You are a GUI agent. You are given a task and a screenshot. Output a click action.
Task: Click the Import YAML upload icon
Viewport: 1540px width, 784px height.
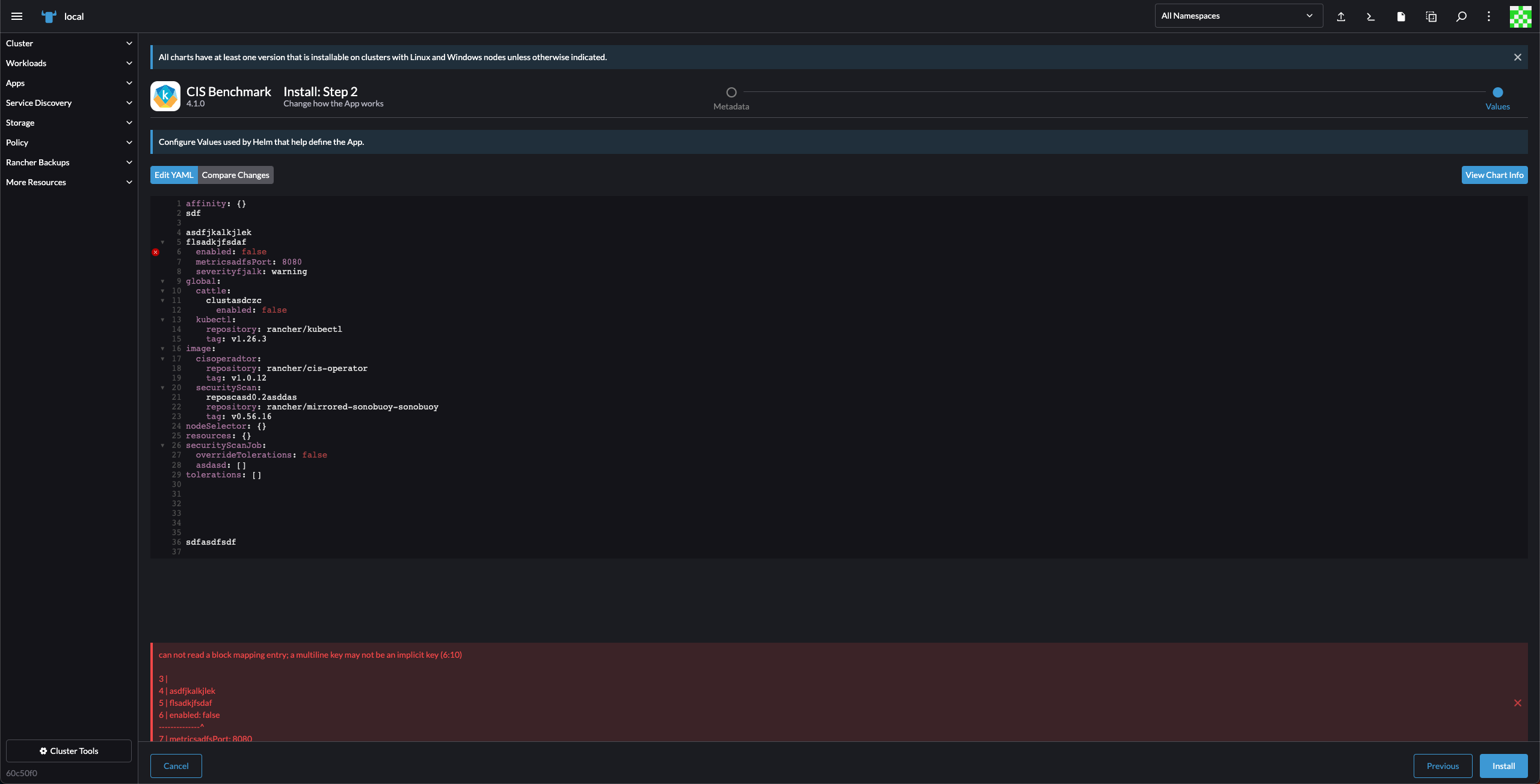coord(1341,16)
